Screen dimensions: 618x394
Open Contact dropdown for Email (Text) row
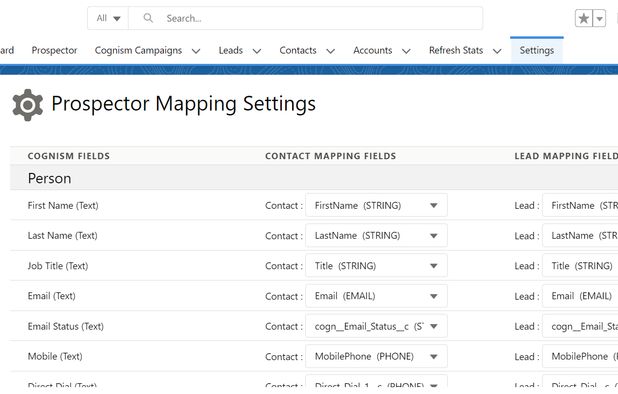(376, 296)
